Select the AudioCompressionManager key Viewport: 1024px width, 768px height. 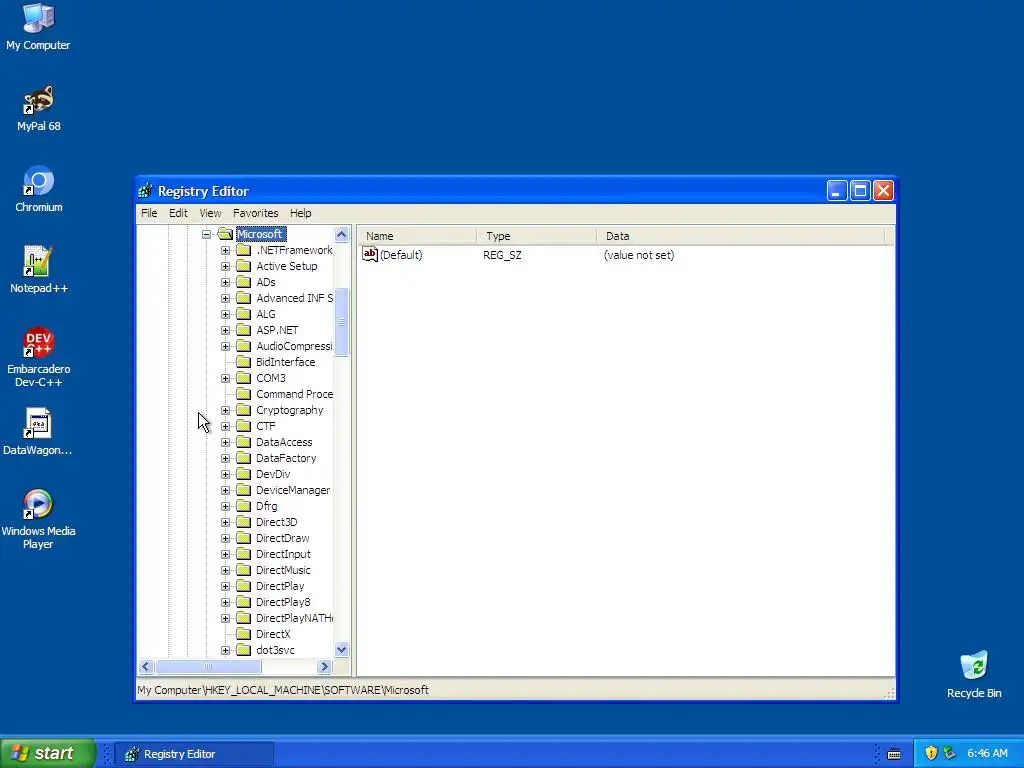click(294, 346)
